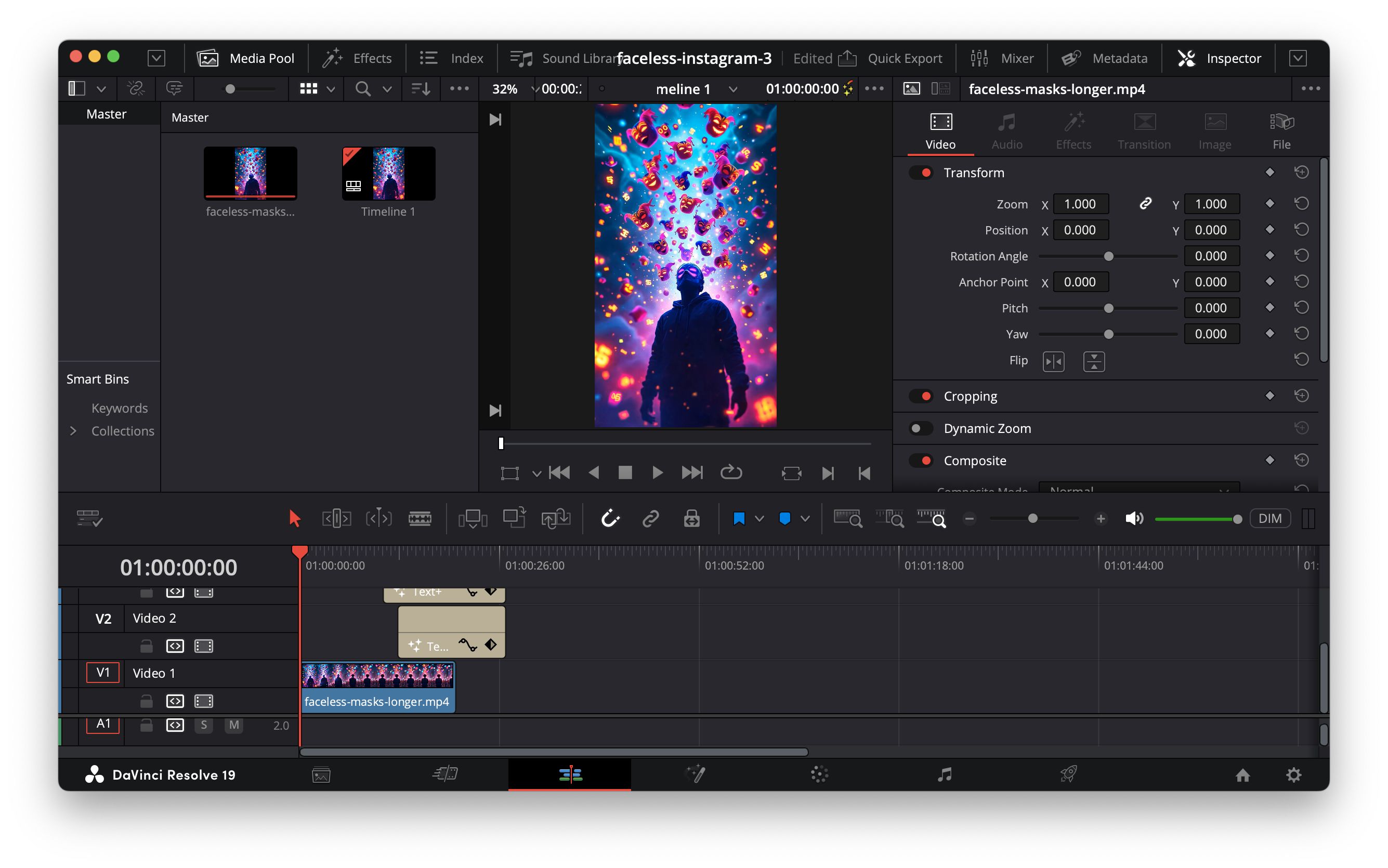
Task: Open media pool view mode dropdown
Action: pos(331,89)
